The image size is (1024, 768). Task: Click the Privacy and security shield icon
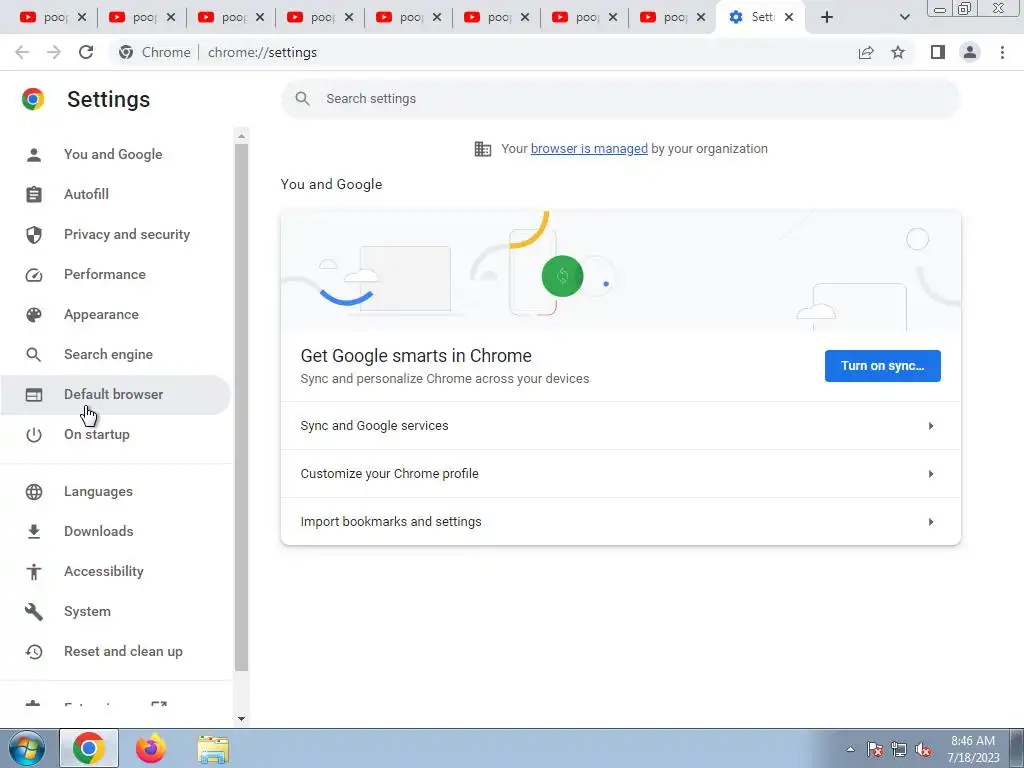click(x=34, y=234)
